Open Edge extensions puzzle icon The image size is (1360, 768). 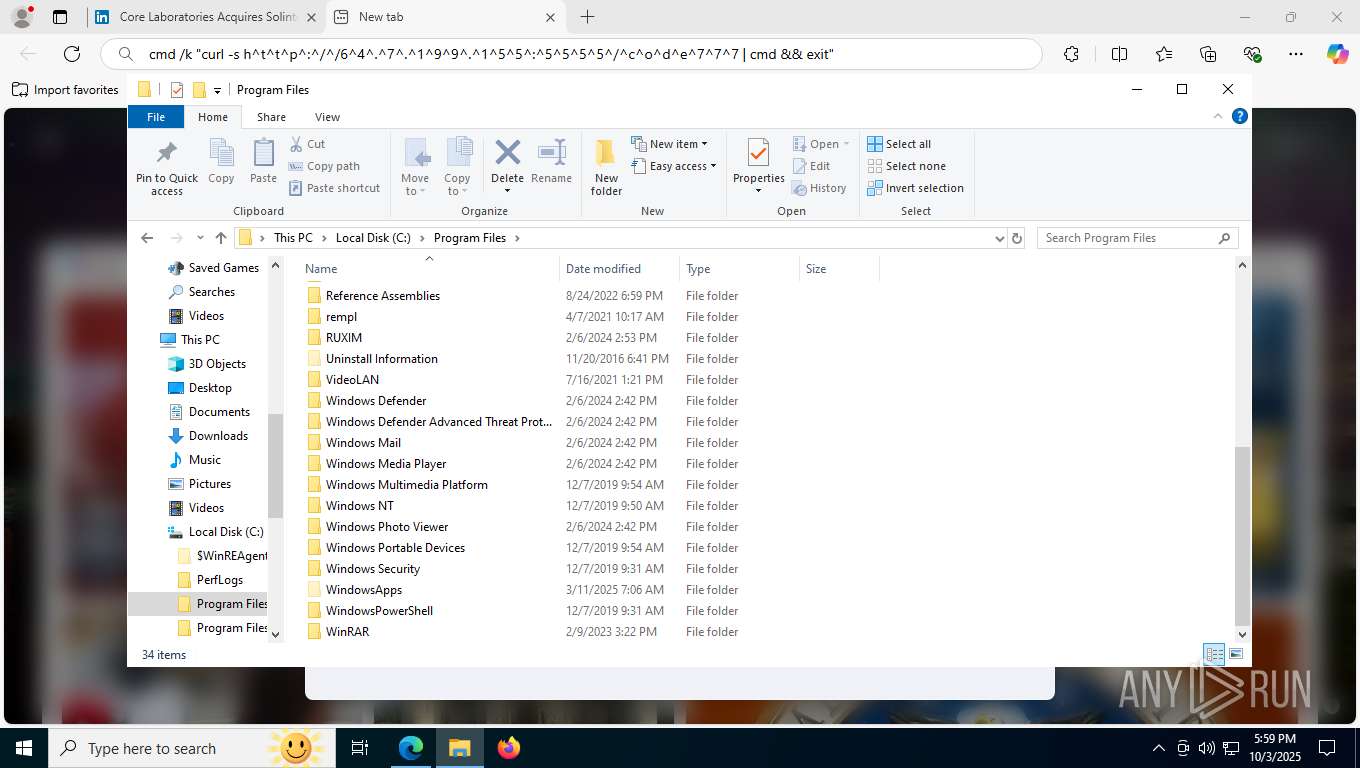pos(1071,54)
